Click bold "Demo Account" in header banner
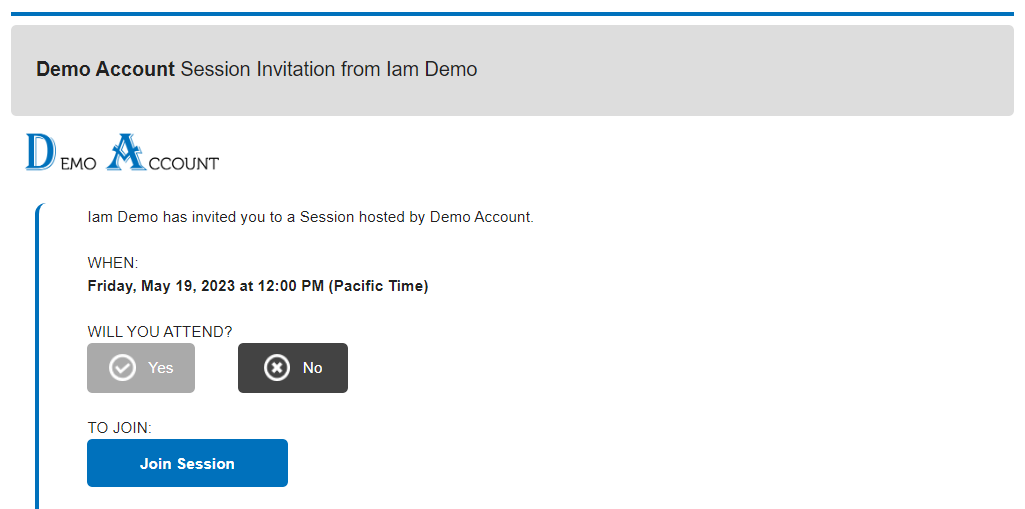This screenshot has width=1025, height=509. click(x=105, y=70)
